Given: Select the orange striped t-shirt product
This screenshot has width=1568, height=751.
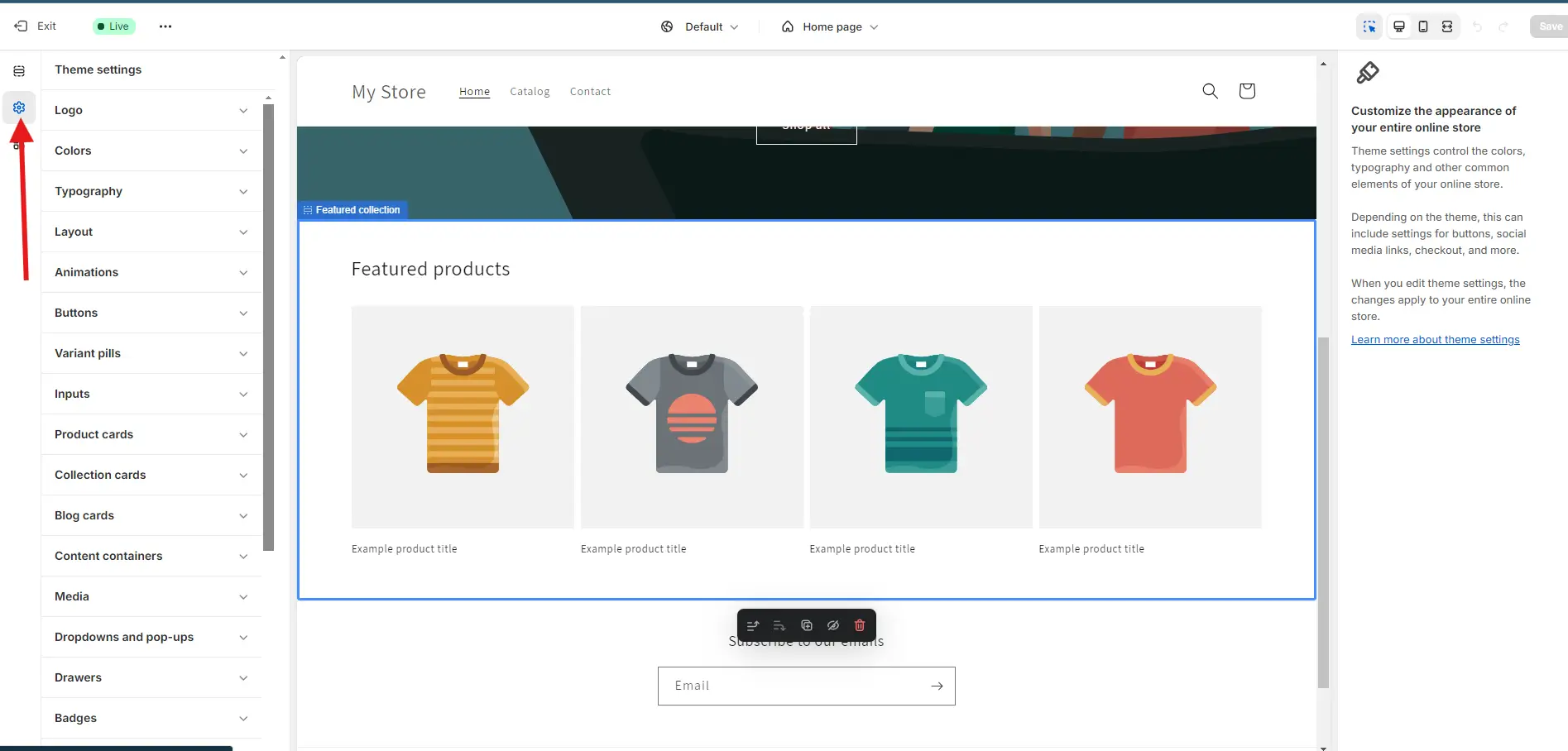Looking at the screenshot, I should click(x=463, y=417).
